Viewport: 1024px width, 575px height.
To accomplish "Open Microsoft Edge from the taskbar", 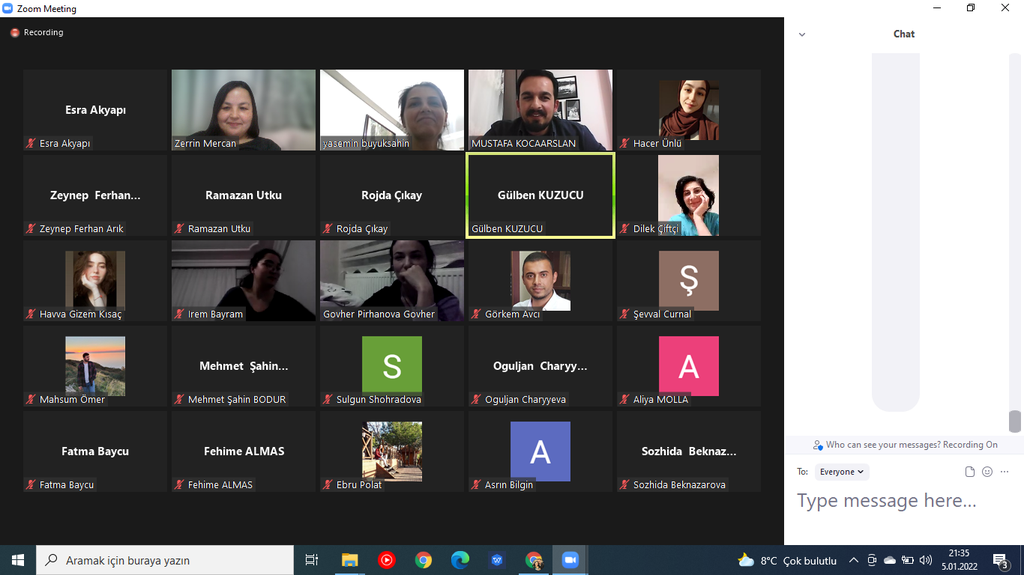I will click(460, 560).
